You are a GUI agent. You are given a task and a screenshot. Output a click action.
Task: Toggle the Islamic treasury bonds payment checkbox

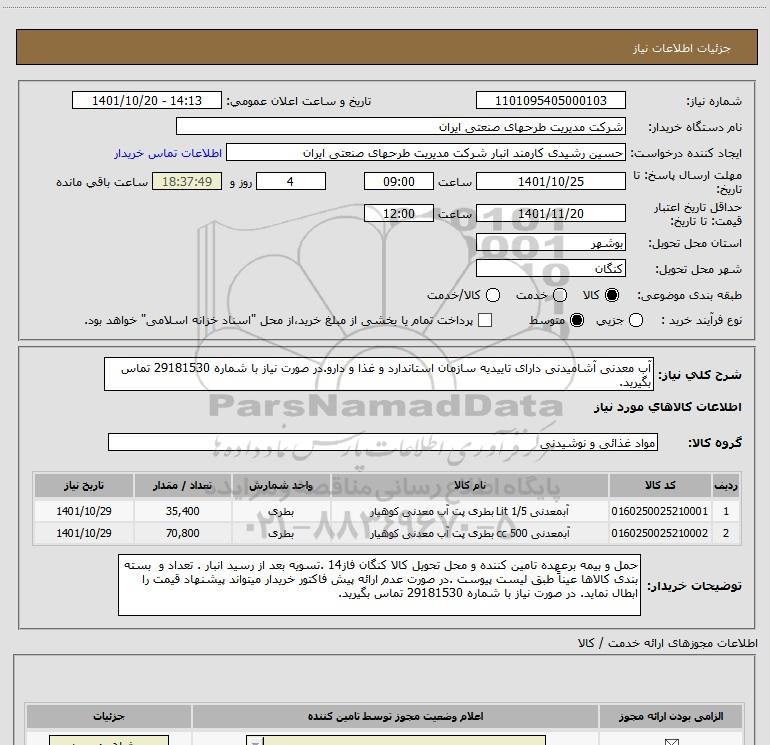(x=485, y=320)
